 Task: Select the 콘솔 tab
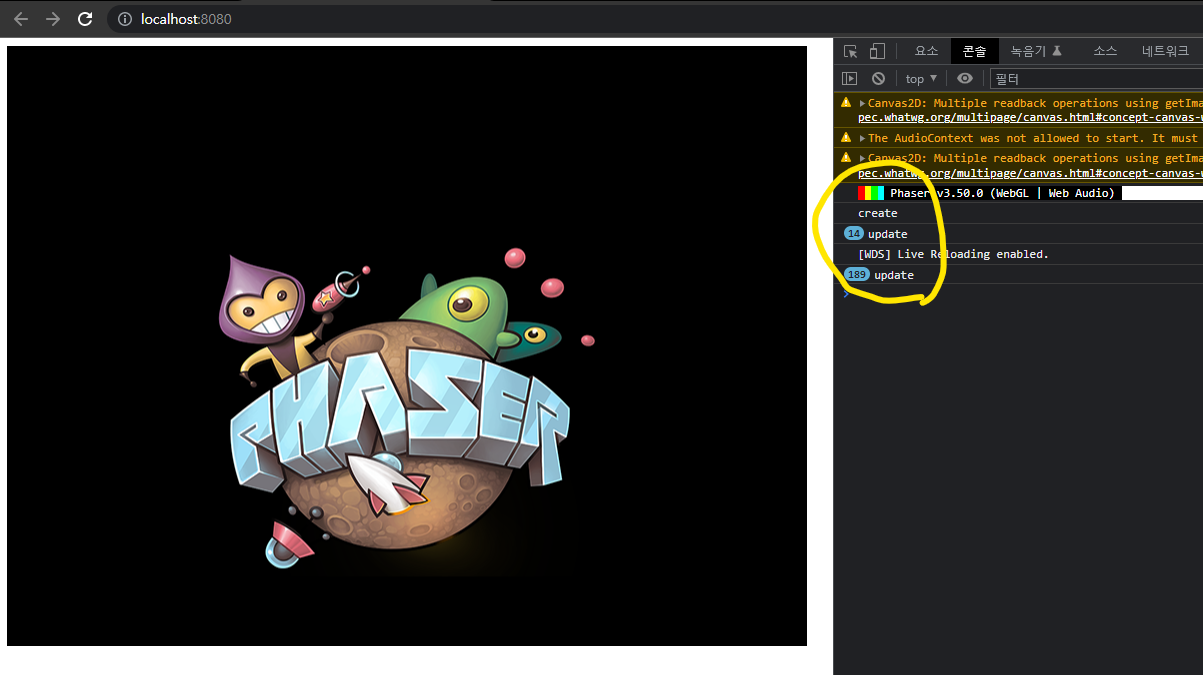[974, 51]
